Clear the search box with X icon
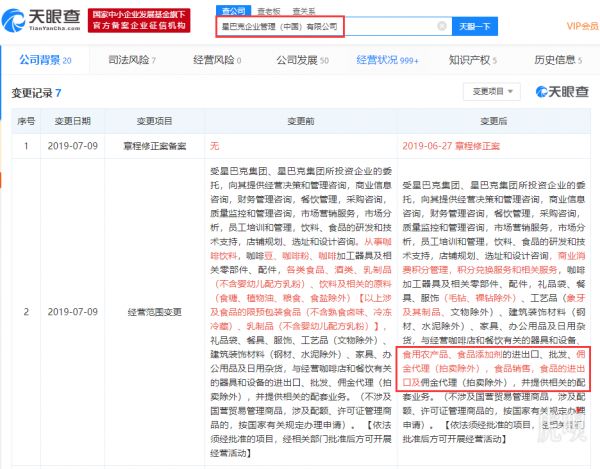Viewport: 600px width, 469px height. pyautogui.click(x=441, y=24)
